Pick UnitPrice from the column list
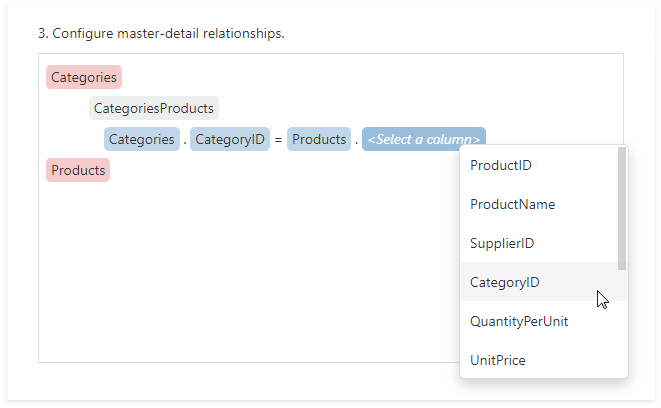 (497, 360)
